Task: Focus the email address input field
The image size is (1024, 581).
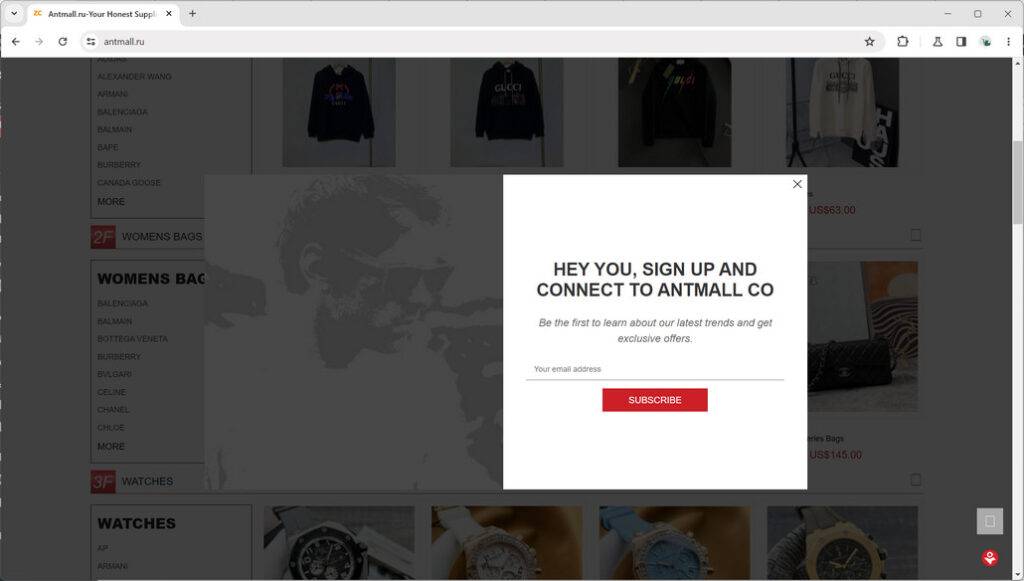Action: [654, 369]
